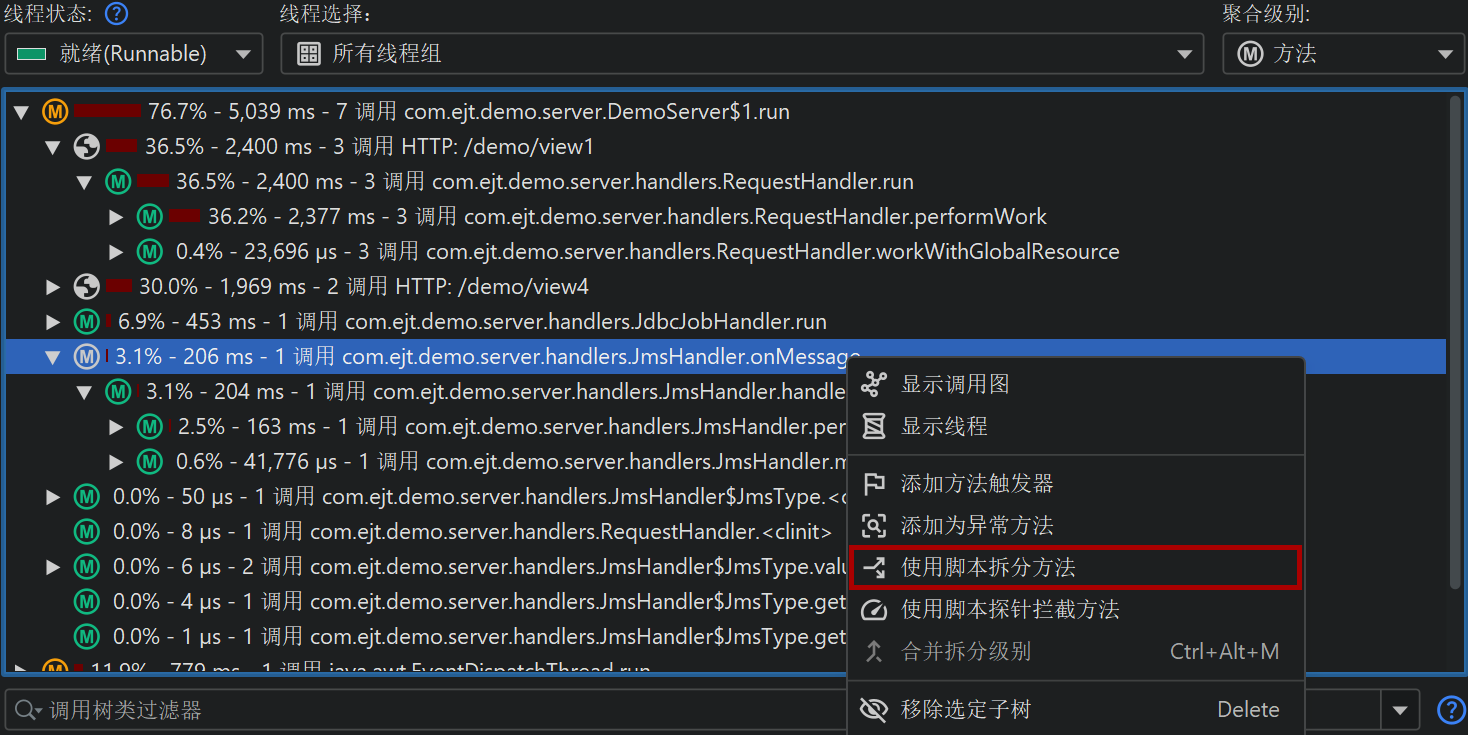Expand the workWithGlobalResource node
This screenshot has height=735, width=1468.
[x=117, y=252]
